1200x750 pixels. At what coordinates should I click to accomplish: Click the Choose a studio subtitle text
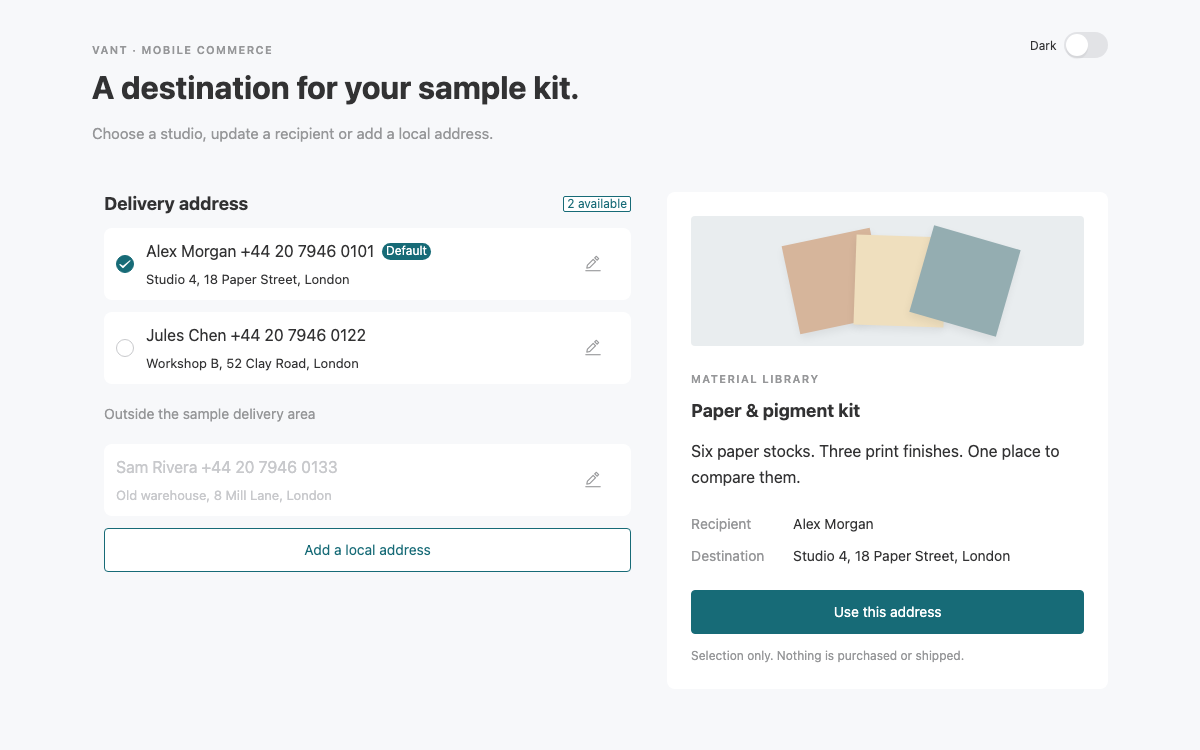292,134
